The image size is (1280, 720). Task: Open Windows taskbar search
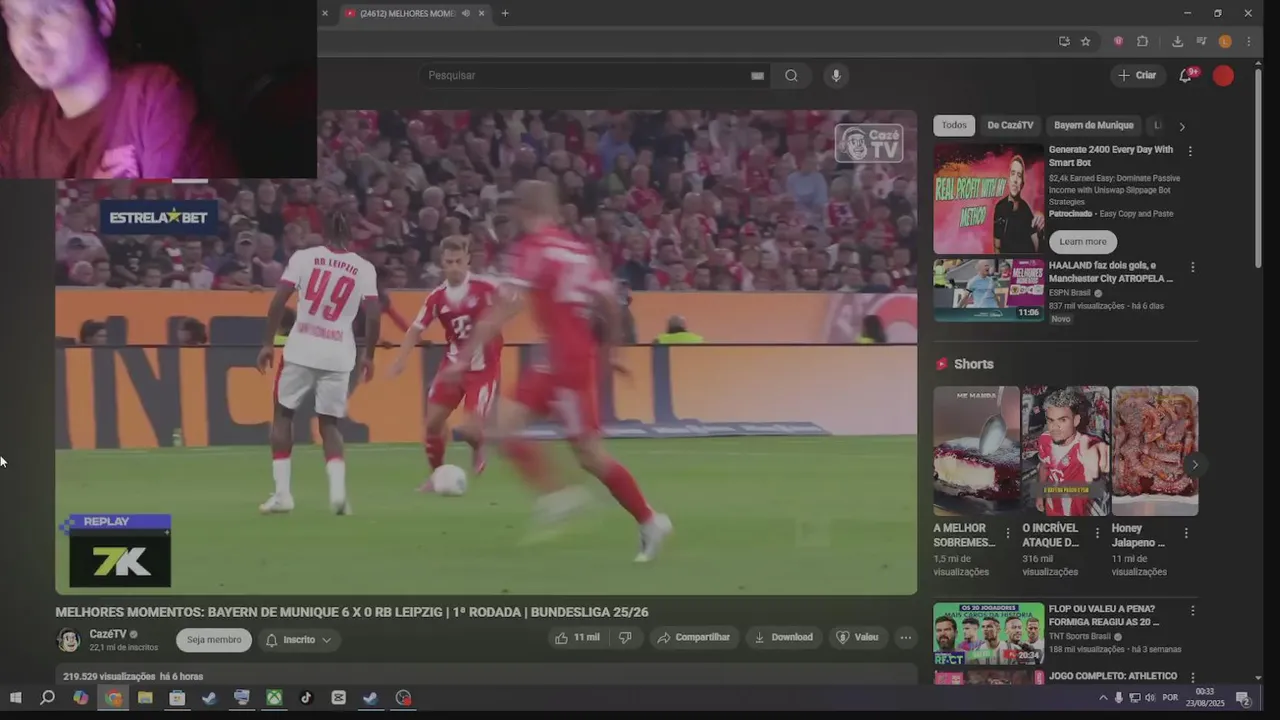[47, 698]
